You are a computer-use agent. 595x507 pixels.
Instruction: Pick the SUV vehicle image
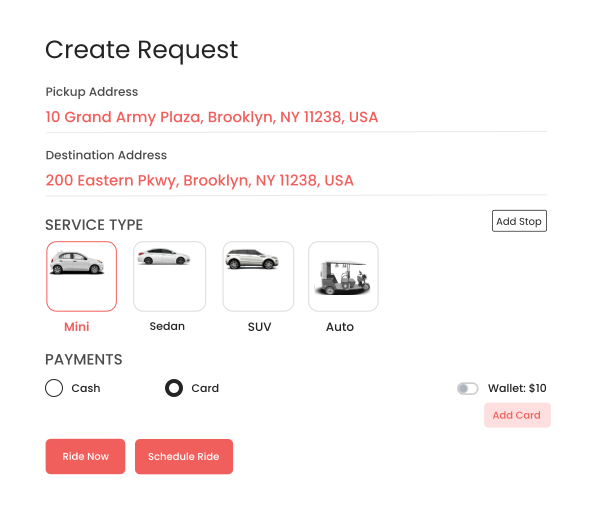click(x=252, y=259)
